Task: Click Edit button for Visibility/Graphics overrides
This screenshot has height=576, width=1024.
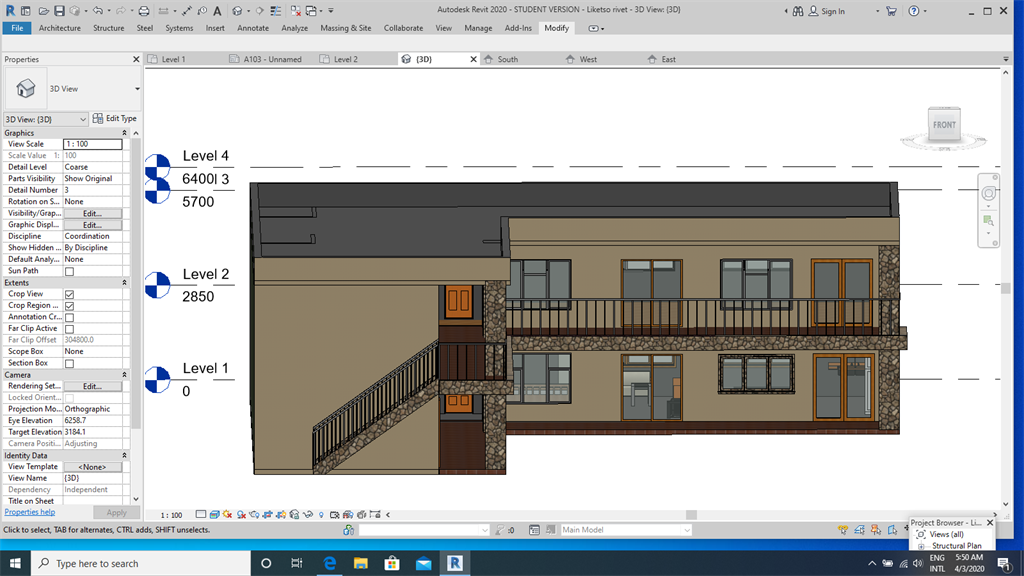Action: pos(92,213)
